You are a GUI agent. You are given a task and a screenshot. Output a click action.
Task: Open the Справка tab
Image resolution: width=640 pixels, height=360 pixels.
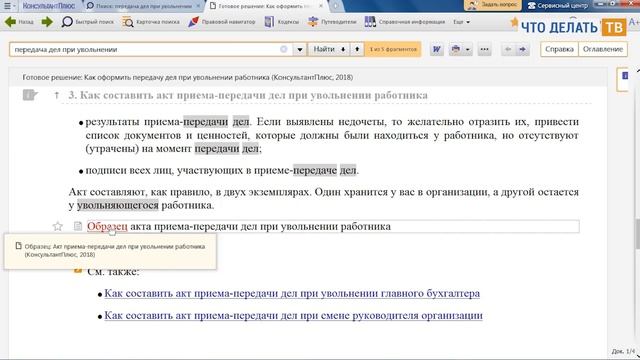(559, 49)
